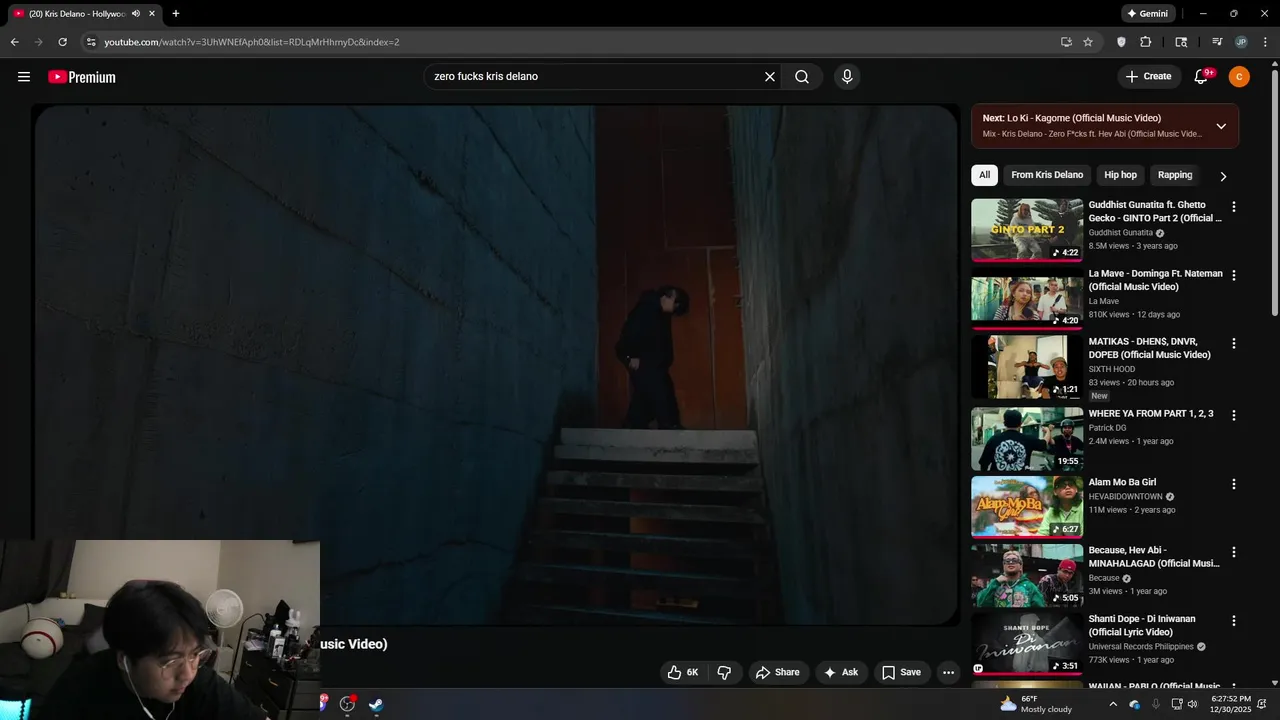Bookmark this page with star

pos(1088,42)
